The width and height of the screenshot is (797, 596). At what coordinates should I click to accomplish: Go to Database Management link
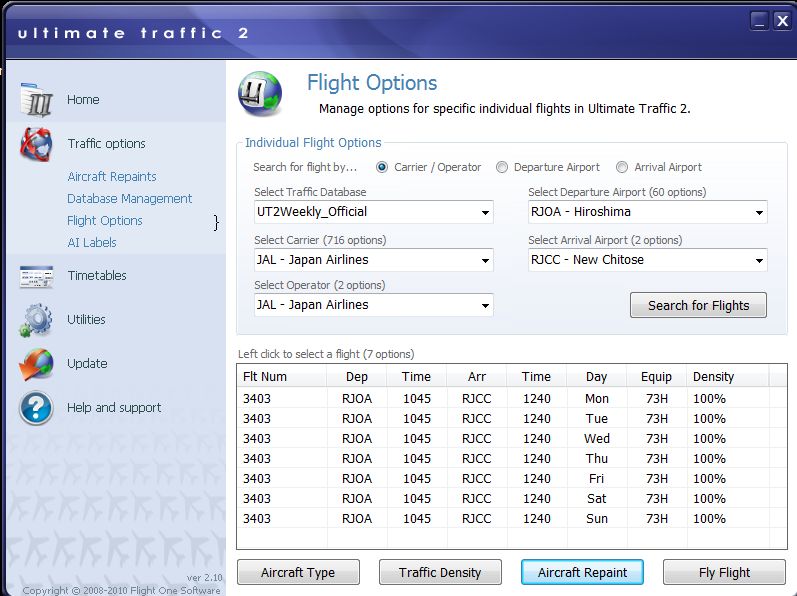pos(130,199)
